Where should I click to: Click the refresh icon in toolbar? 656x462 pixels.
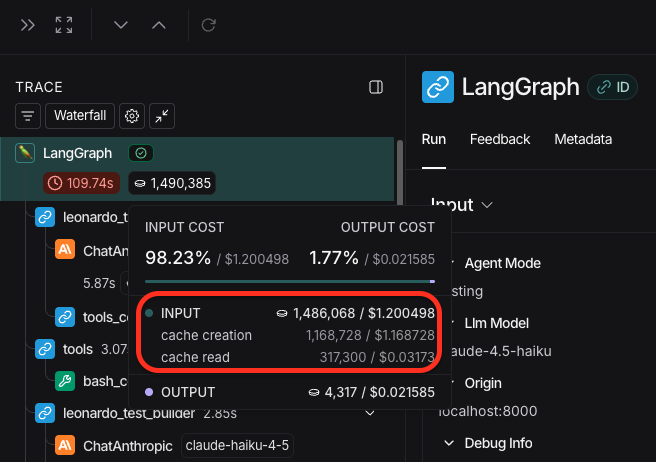click(208, 25)
